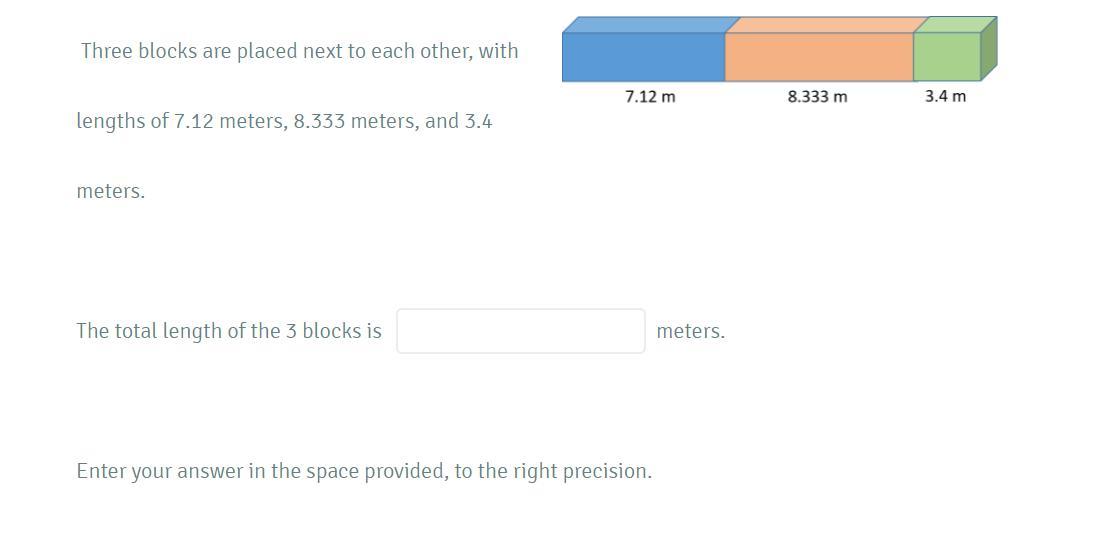Click "3.4" at the end of the second line
1110x543 pixels.
click(478, 121)
